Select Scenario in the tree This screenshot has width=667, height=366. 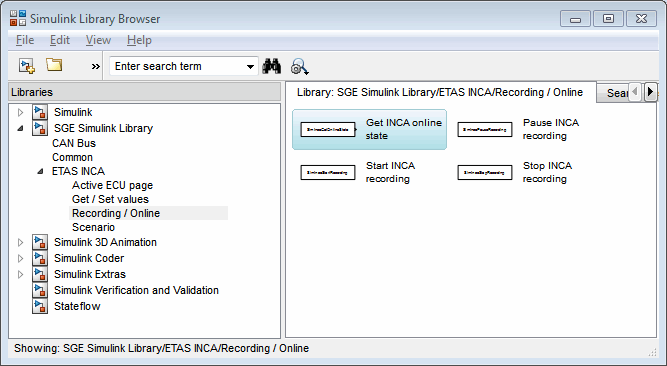click(x=93, y=227)
